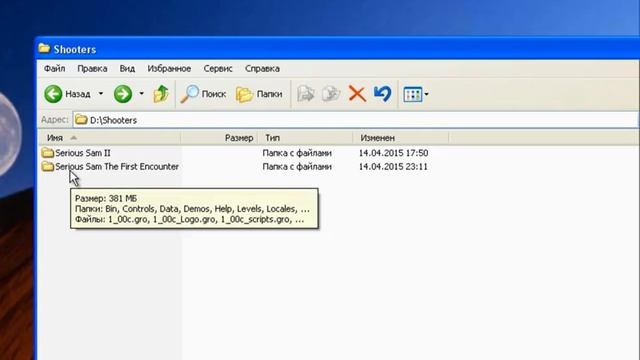Select Serious Sam The First Encounter folder name
The width and height of the screenshot is (640, 360).
pyautogui.click(x=117, y=167)
